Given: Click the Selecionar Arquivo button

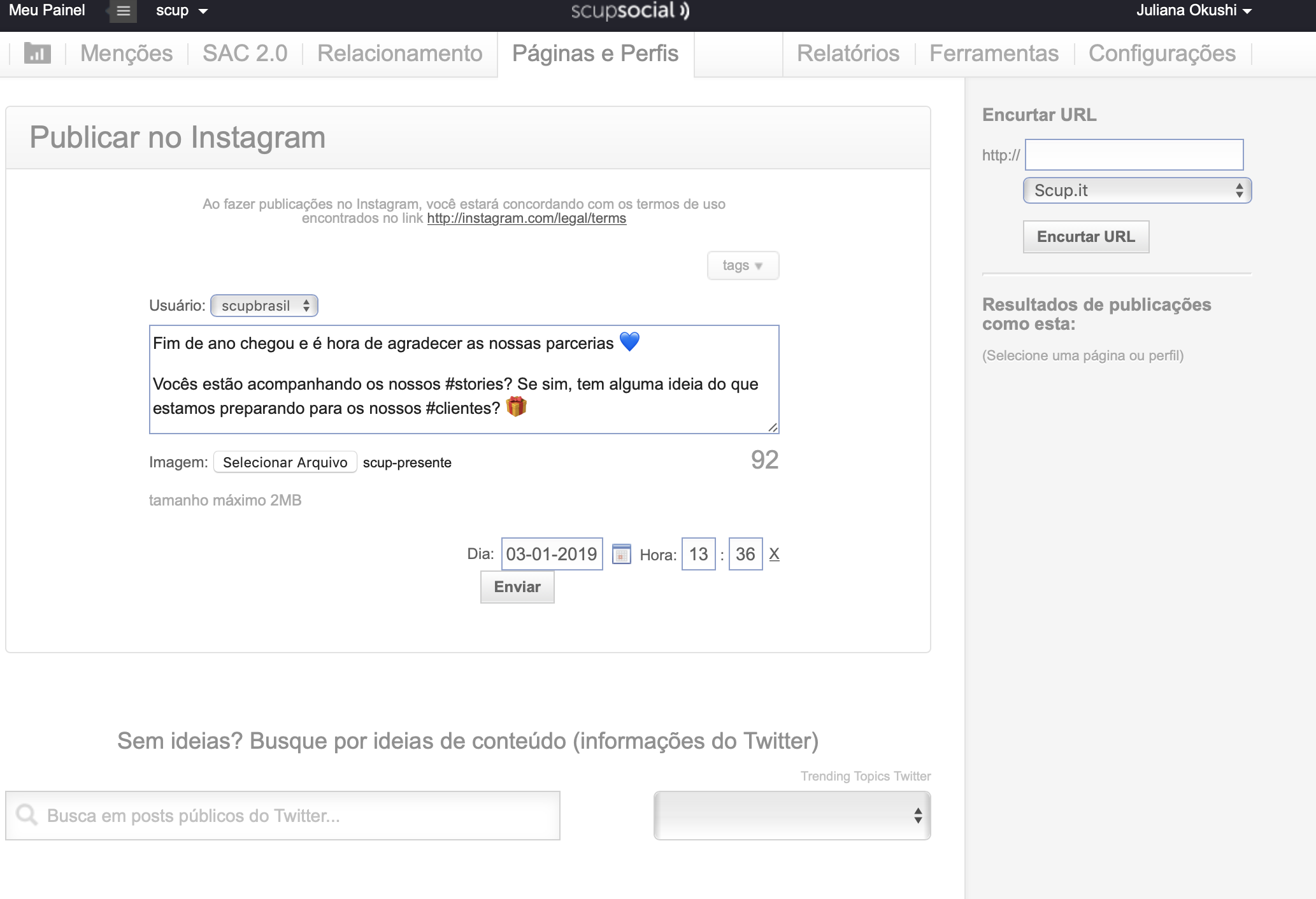Looking at the screenshot, I should point(285,462).
